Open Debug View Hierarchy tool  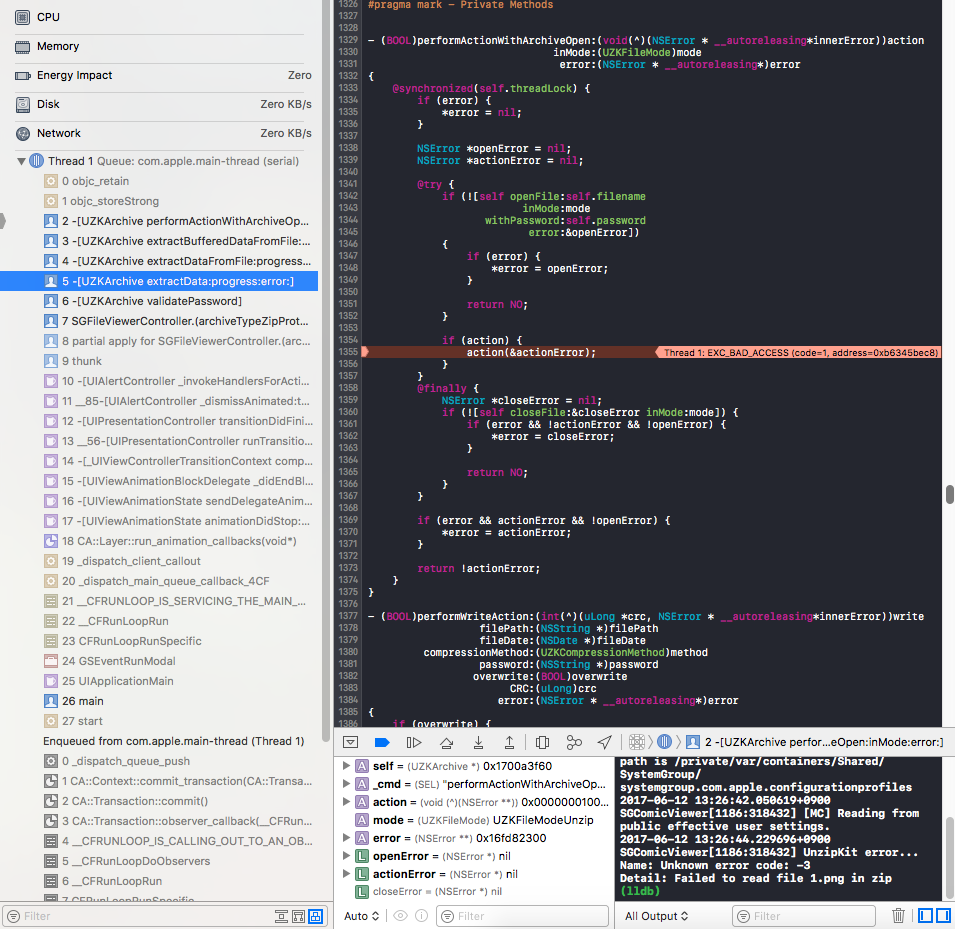coord(542,742)
